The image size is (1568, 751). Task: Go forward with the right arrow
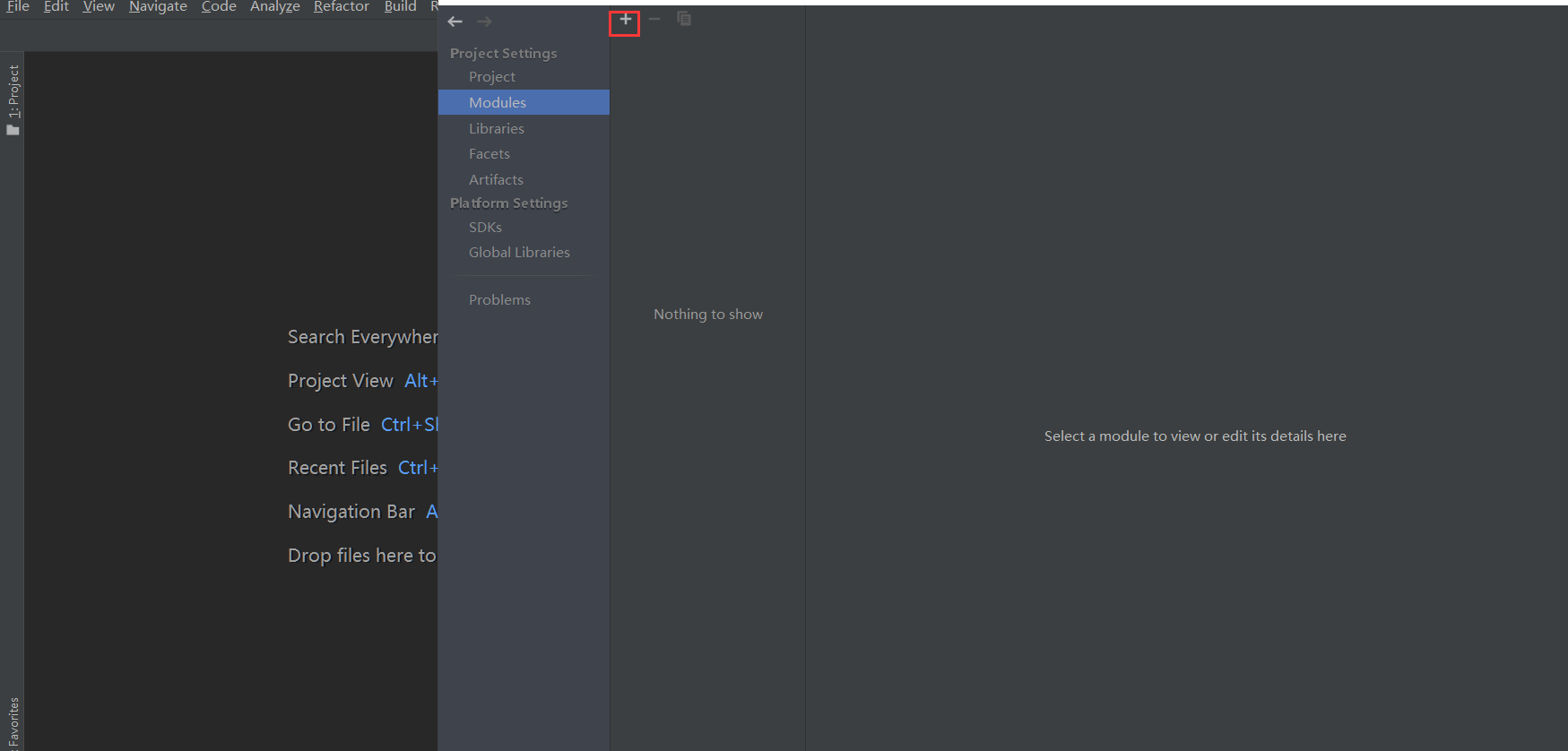[x=484, y=22]
